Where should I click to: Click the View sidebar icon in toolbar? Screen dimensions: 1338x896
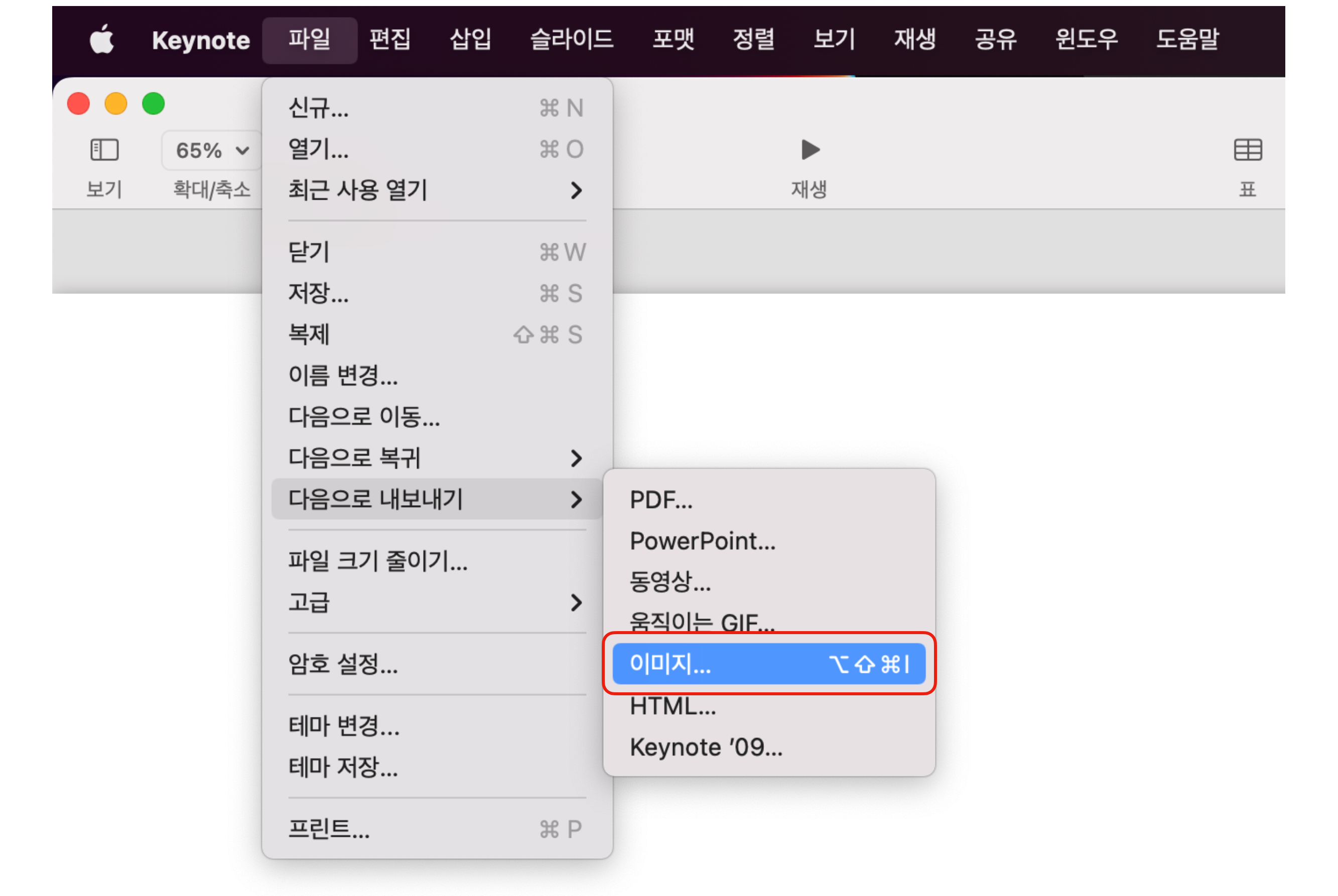coord(104,151)
